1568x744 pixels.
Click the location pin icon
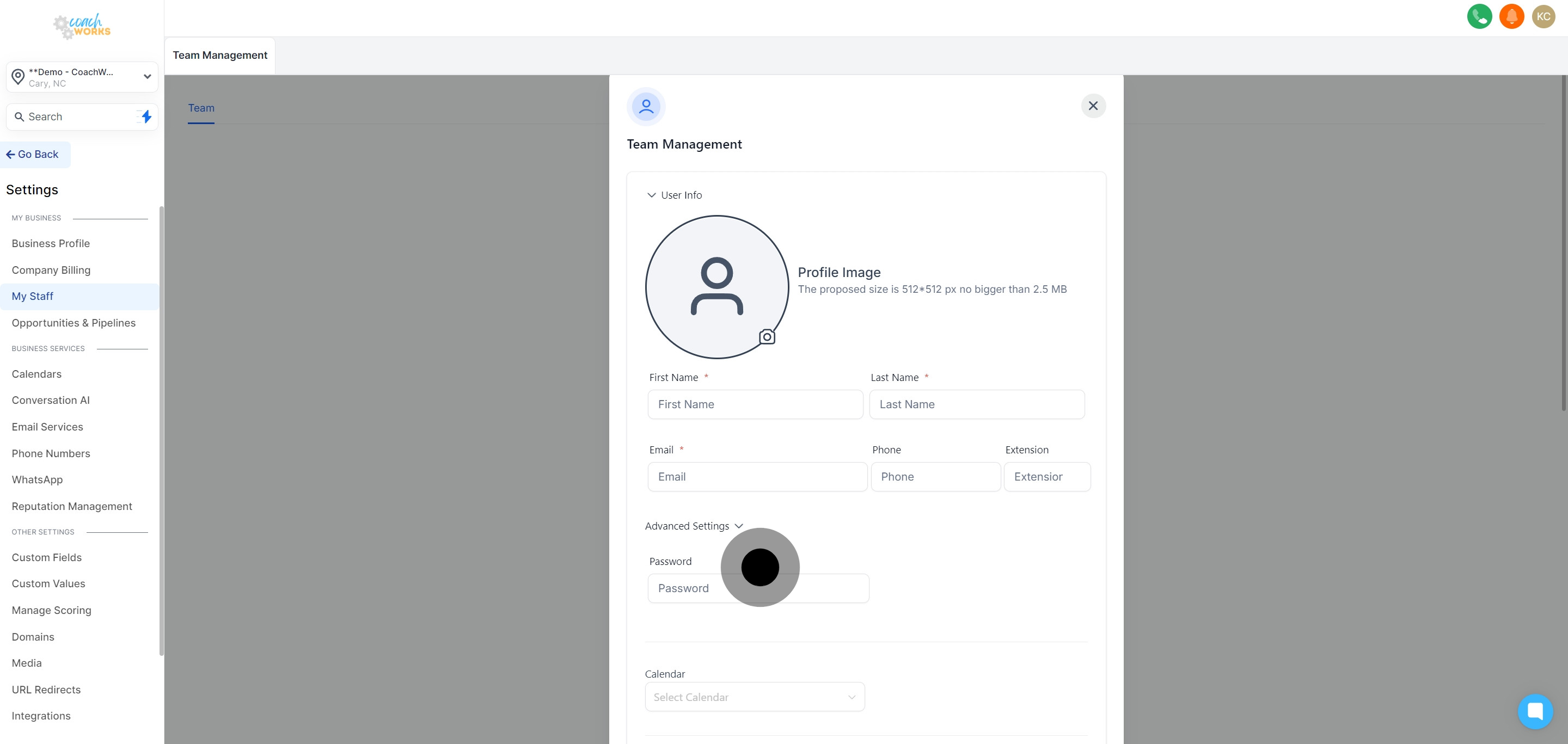tap(19, 77)
